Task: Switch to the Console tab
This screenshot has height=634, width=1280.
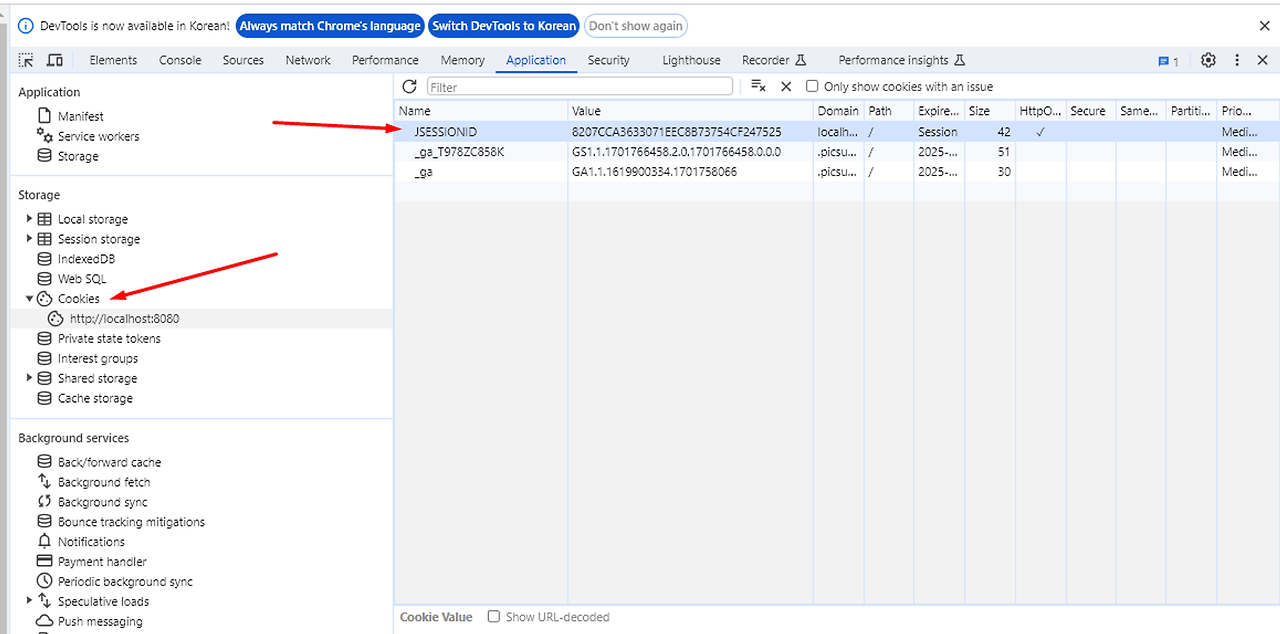Action: click(180, 60)
